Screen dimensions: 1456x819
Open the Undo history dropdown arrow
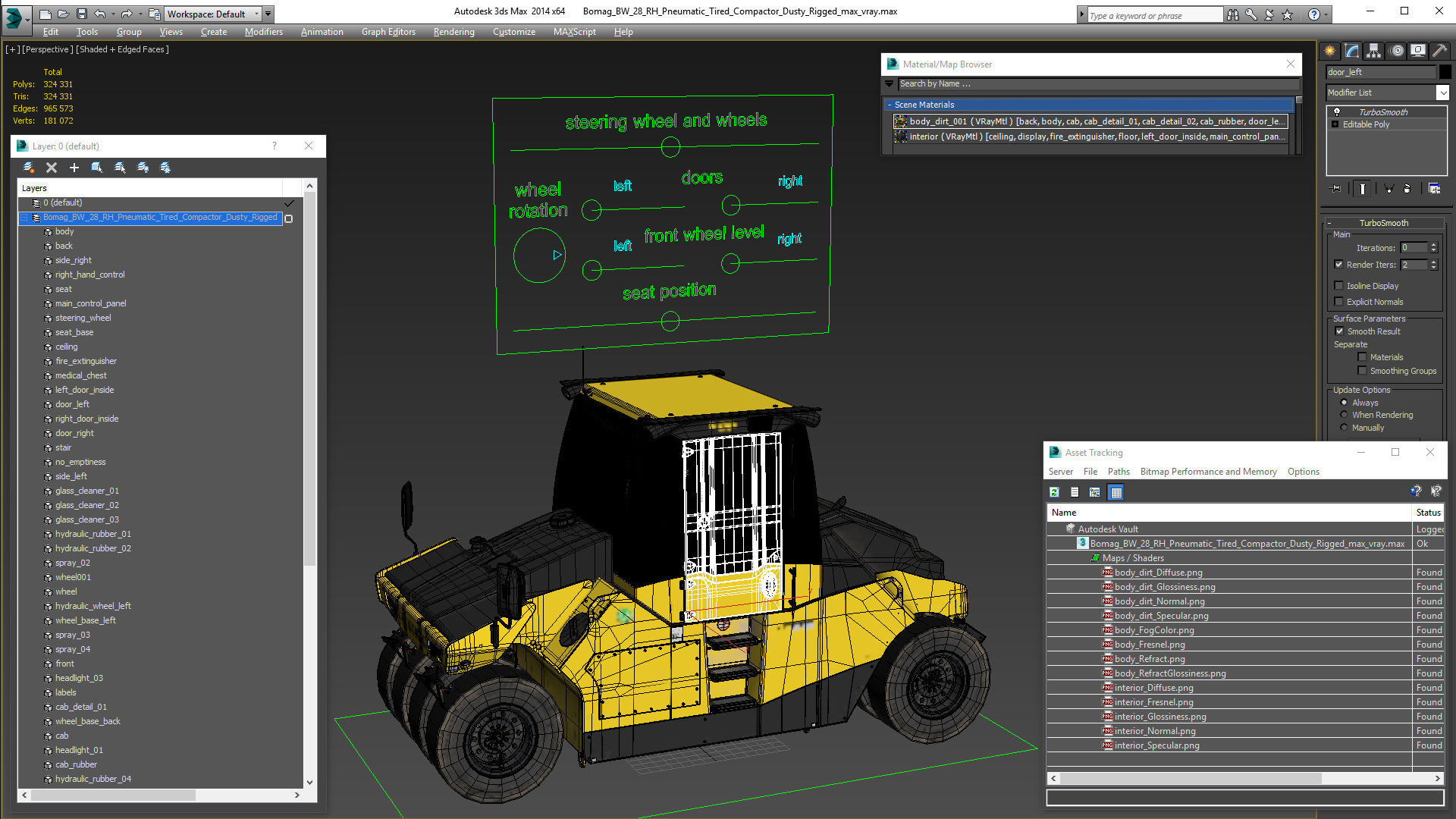tap(113, 14)
